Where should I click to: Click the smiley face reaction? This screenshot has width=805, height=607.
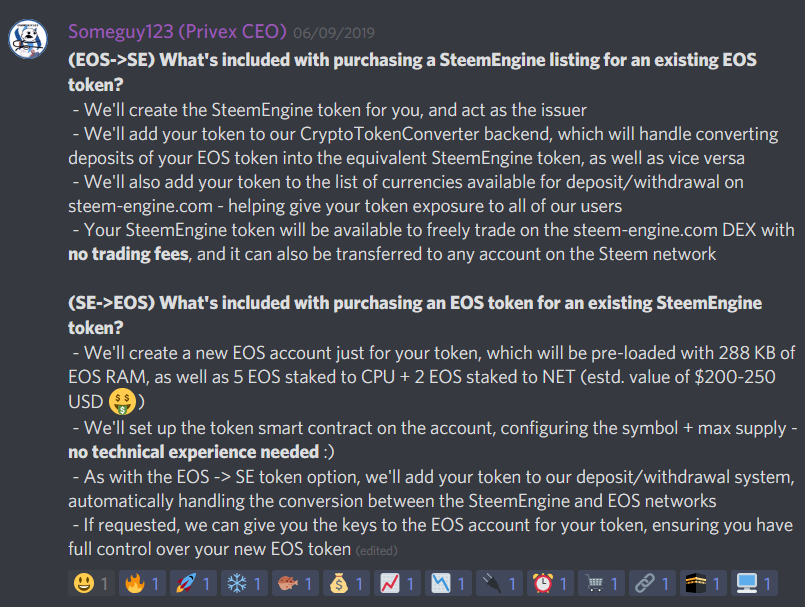point(91,582)
